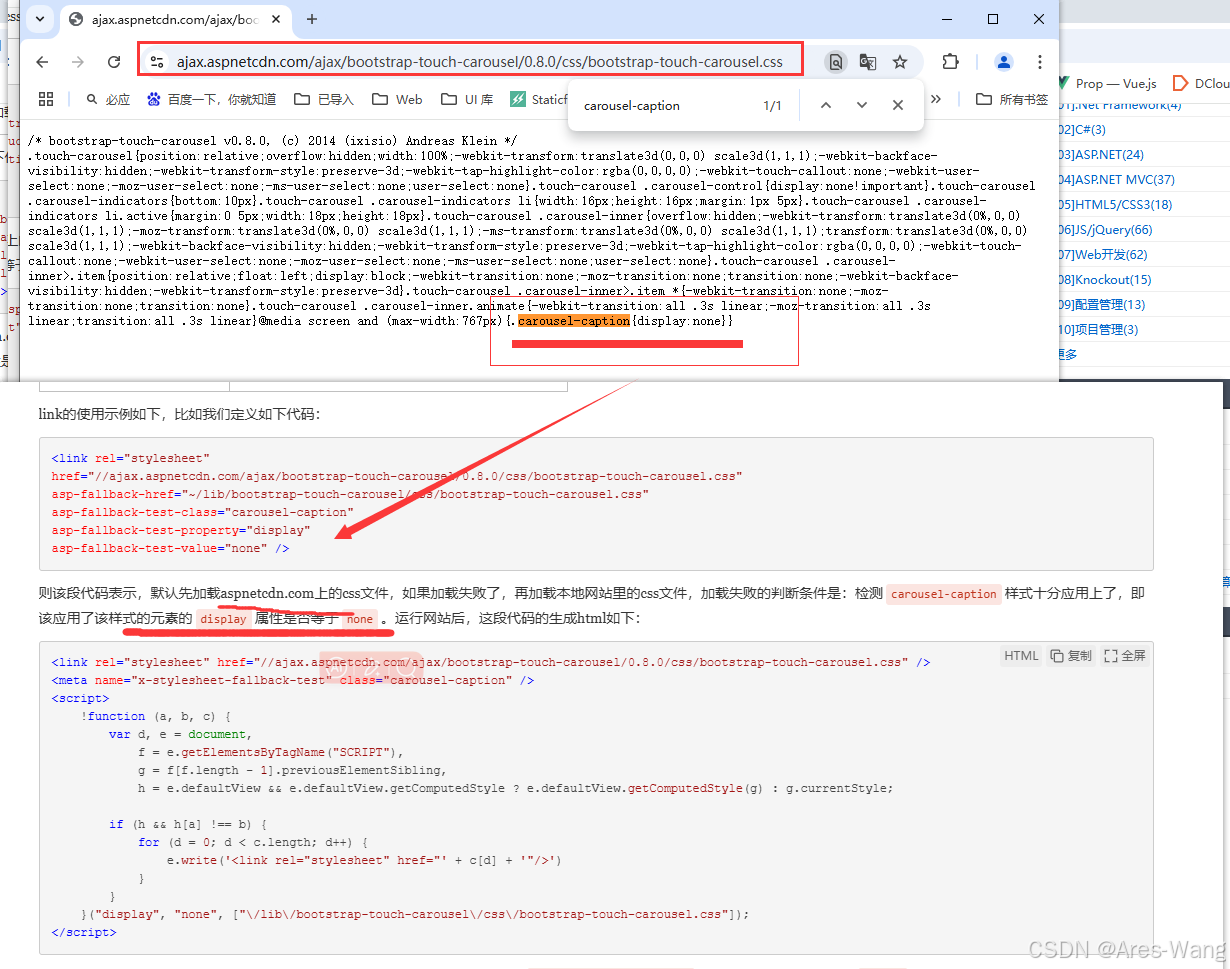The width and height of the screenshot is (1230, 969).
Task: Open the 项目管理(3) category
Action: (1098, 329)
